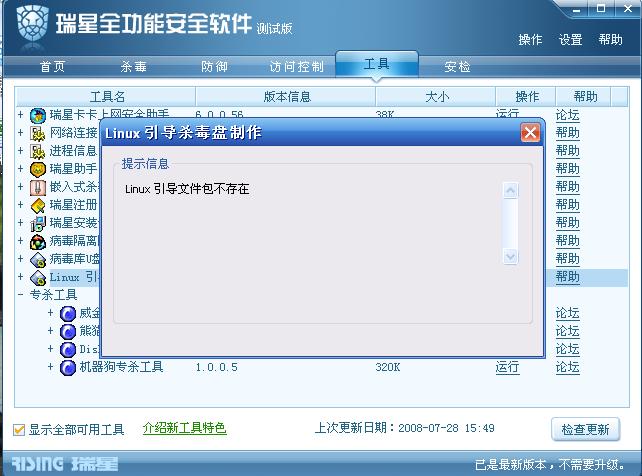Switch to the 杀毒 tab
Viewport: 642px width, 476px height.
(x=133, y=66)
